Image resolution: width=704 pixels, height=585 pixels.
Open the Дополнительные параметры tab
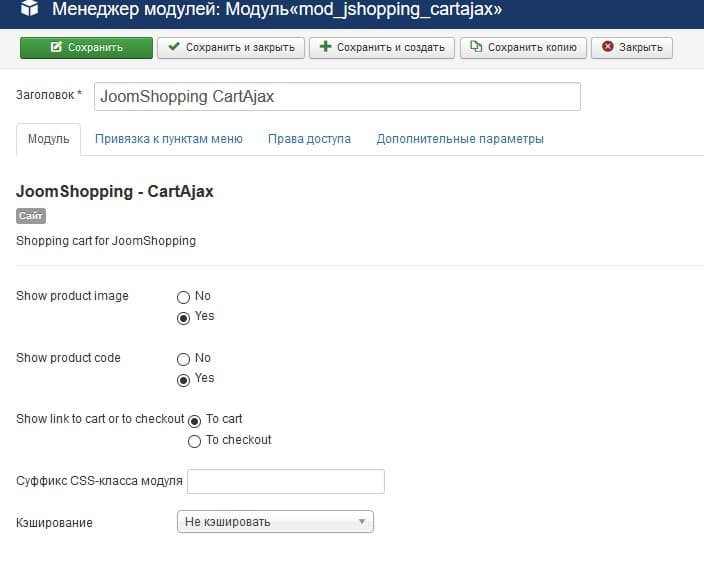460,139
